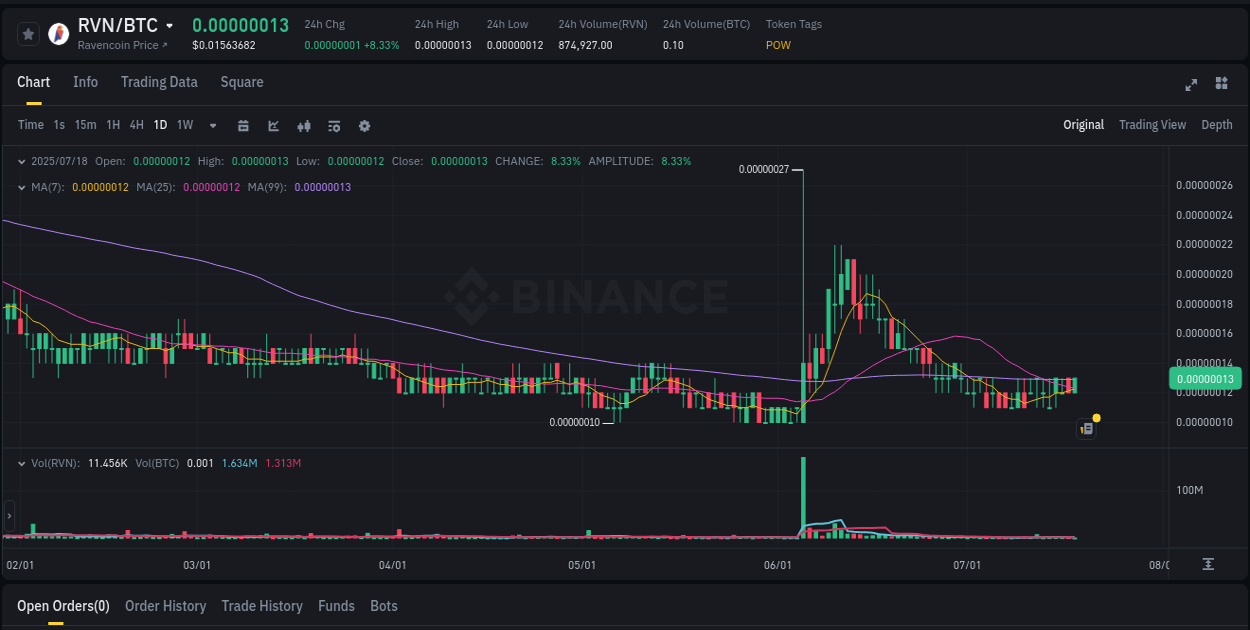Viewport: 1250px width, 630px height.
Task: Open chart settings with the gear icon
Action: [x=364, y=125]
